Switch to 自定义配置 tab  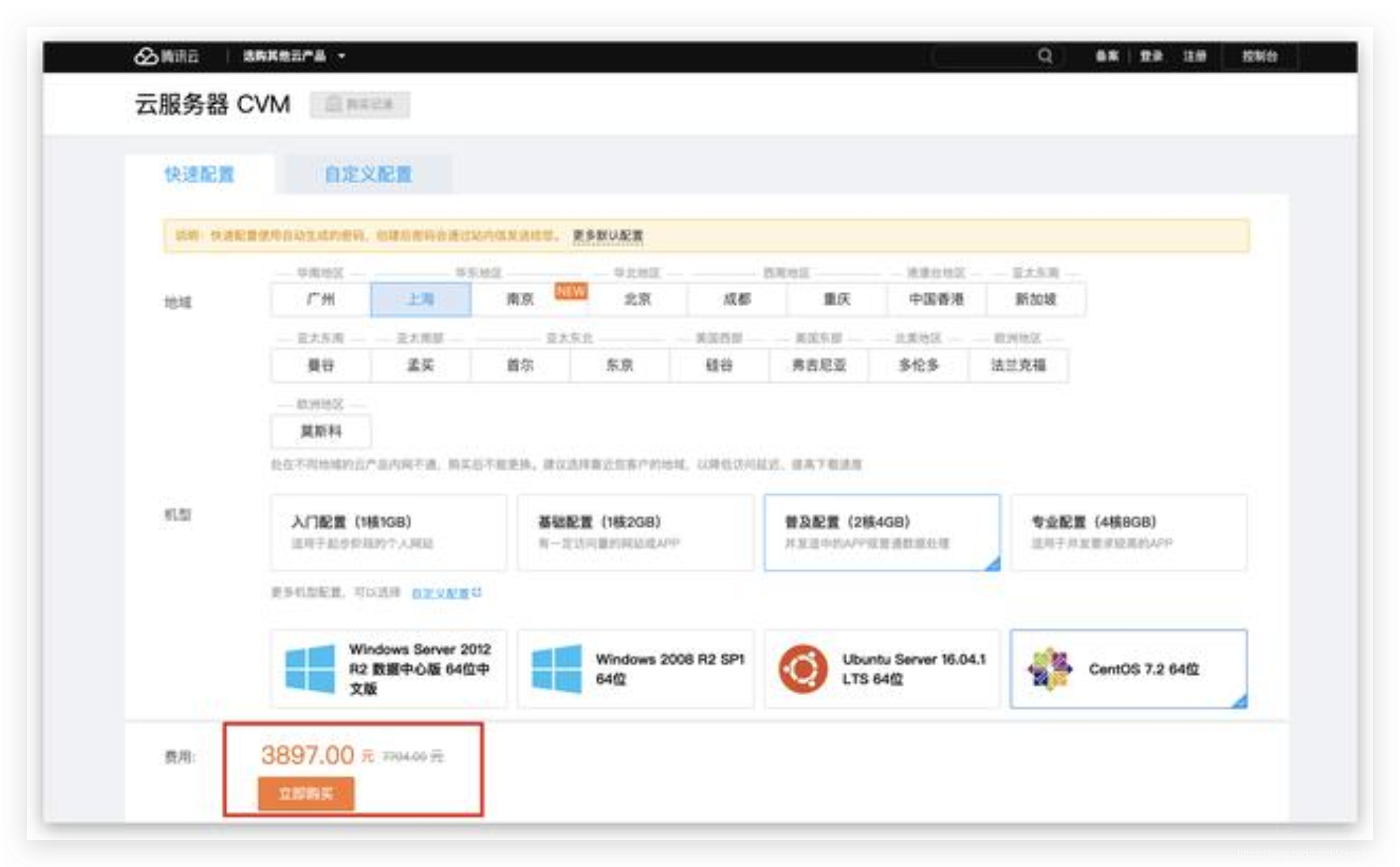pyautogui.click(x=368, y=174)
